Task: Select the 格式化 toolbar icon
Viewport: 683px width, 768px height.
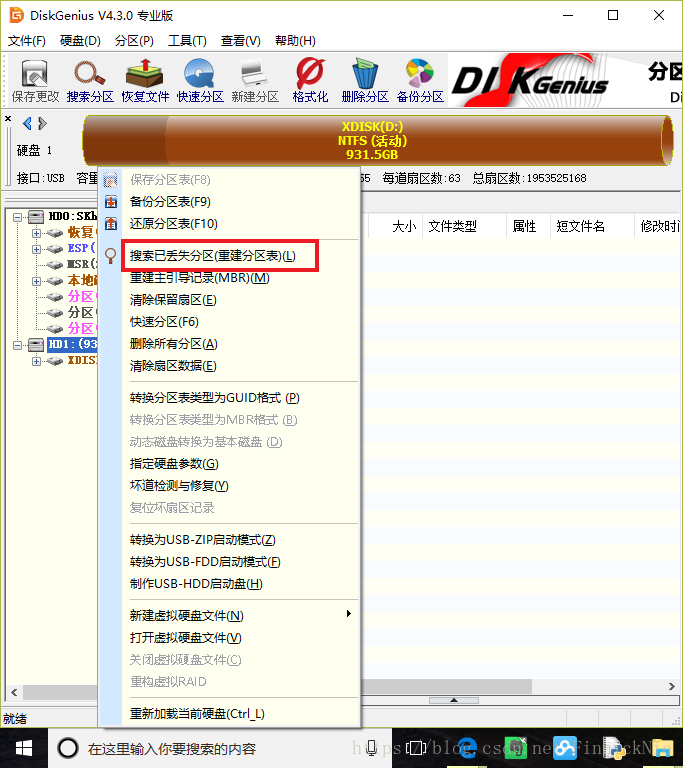Action: tap(310, 81)
